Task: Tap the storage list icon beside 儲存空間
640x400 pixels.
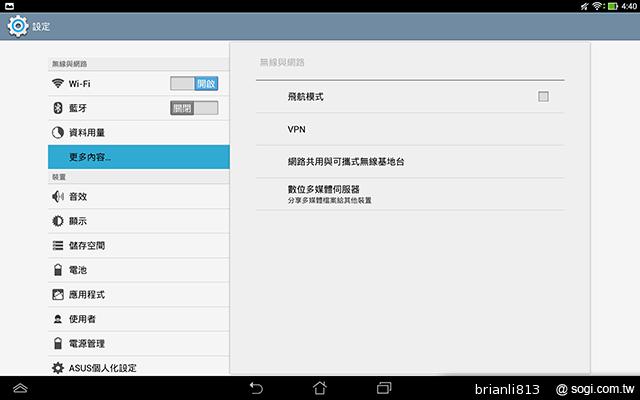Action: point(58,245)
